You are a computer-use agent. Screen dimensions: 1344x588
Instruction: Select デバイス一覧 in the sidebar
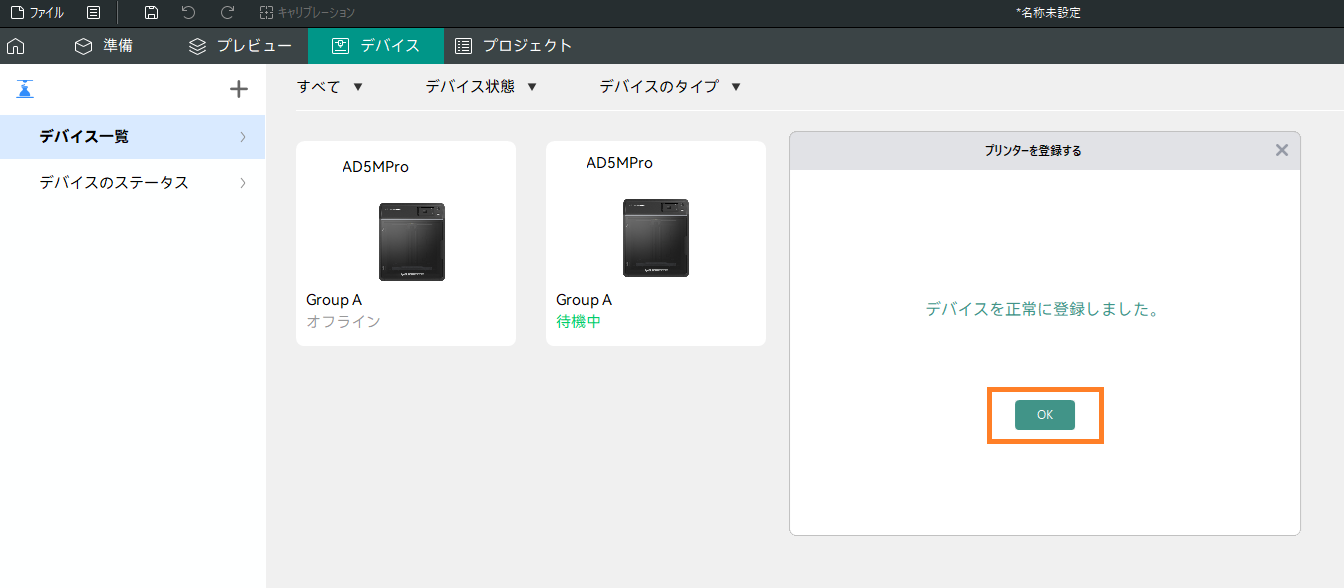coord(132,137)
